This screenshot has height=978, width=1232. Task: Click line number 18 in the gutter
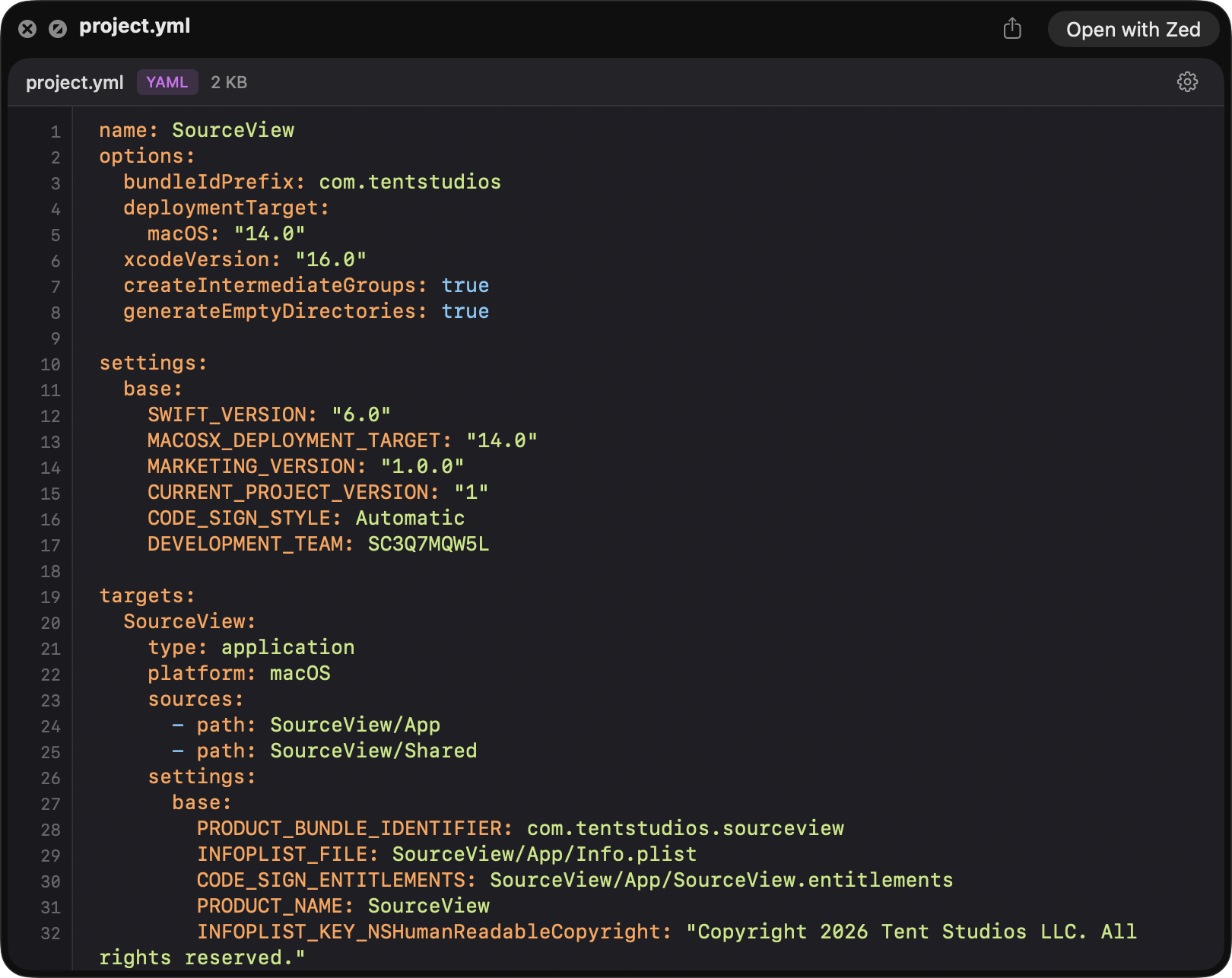(50, 571)
